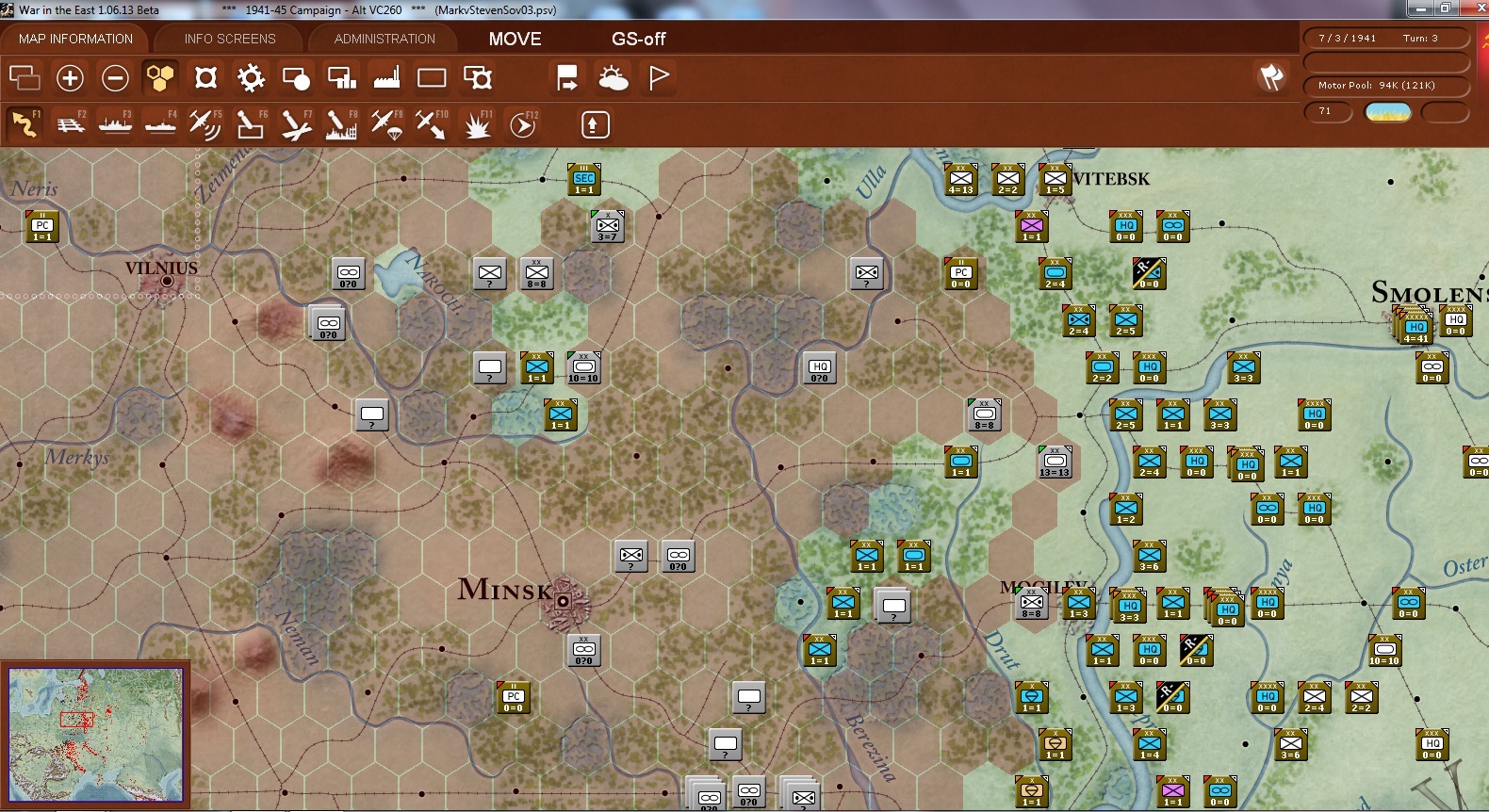The image size is (1489, 812).
Task: Zoom out the map with minus icon
Action: click(x=115, y=77)
